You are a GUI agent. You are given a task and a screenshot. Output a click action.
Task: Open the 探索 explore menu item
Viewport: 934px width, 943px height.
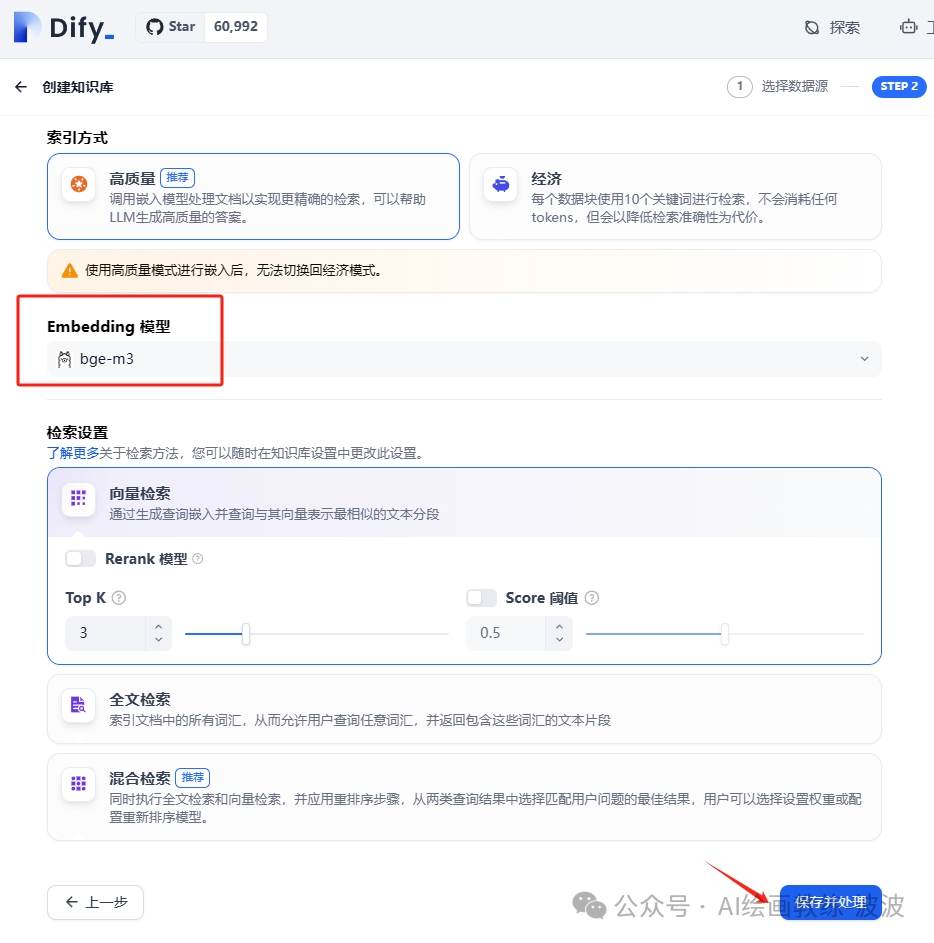[832, 28]
